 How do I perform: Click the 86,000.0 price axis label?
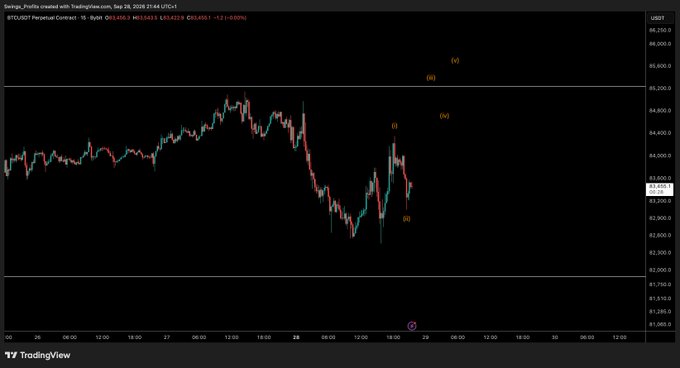coord(660,44)
